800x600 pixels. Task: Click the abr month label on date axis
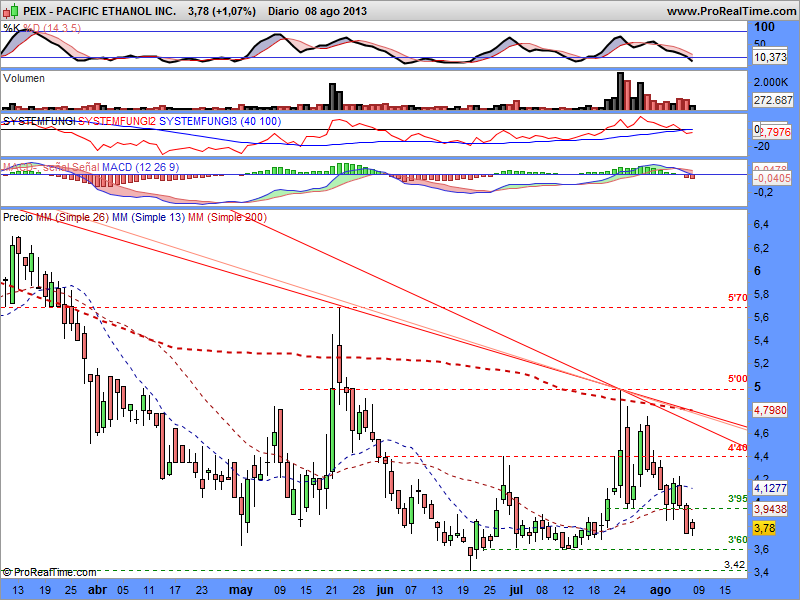pos(98,590)
